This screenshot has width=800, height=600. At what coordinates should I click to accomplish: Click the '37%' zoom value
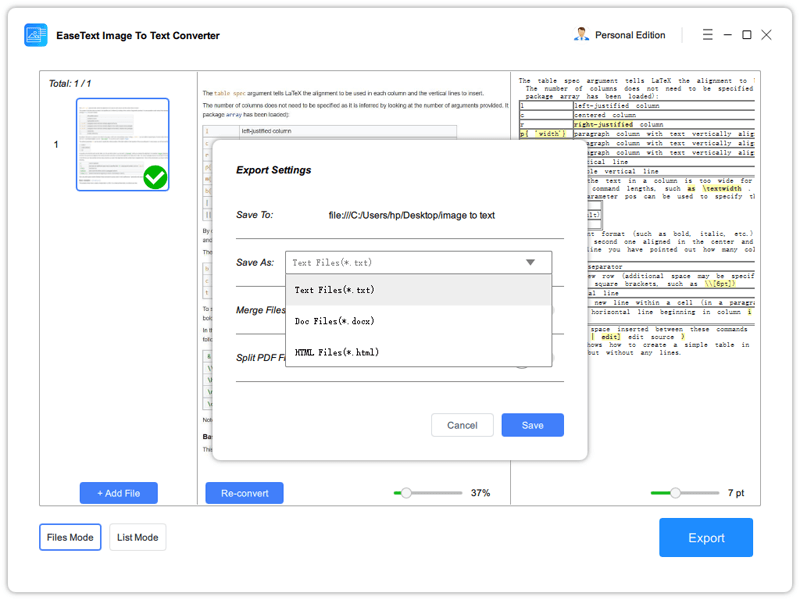[x=480, y=493]
